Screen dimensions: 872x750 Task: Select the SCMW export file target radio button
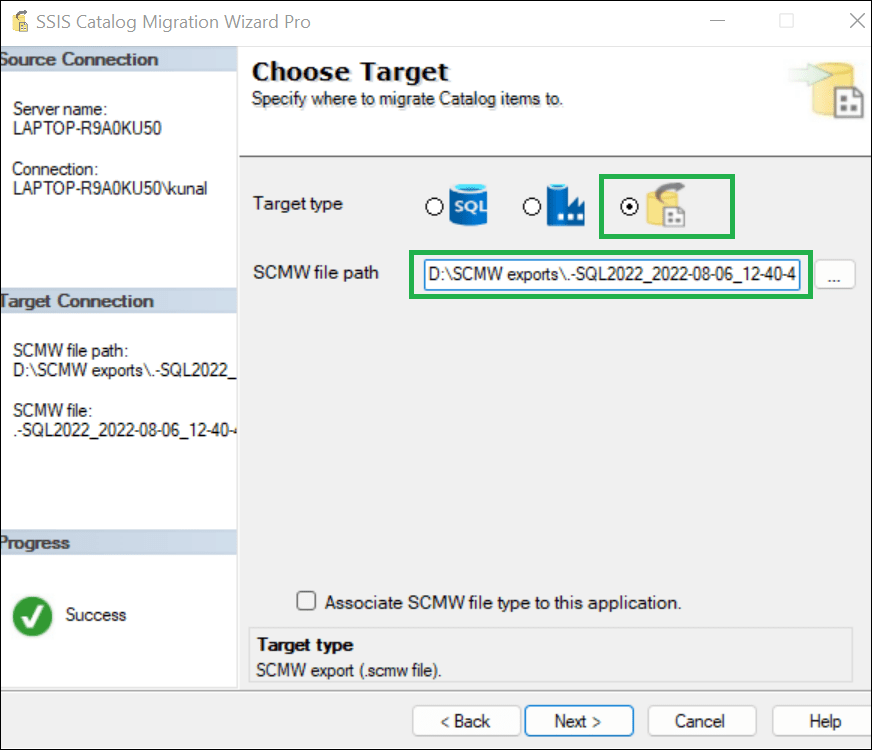click(630, 207)
